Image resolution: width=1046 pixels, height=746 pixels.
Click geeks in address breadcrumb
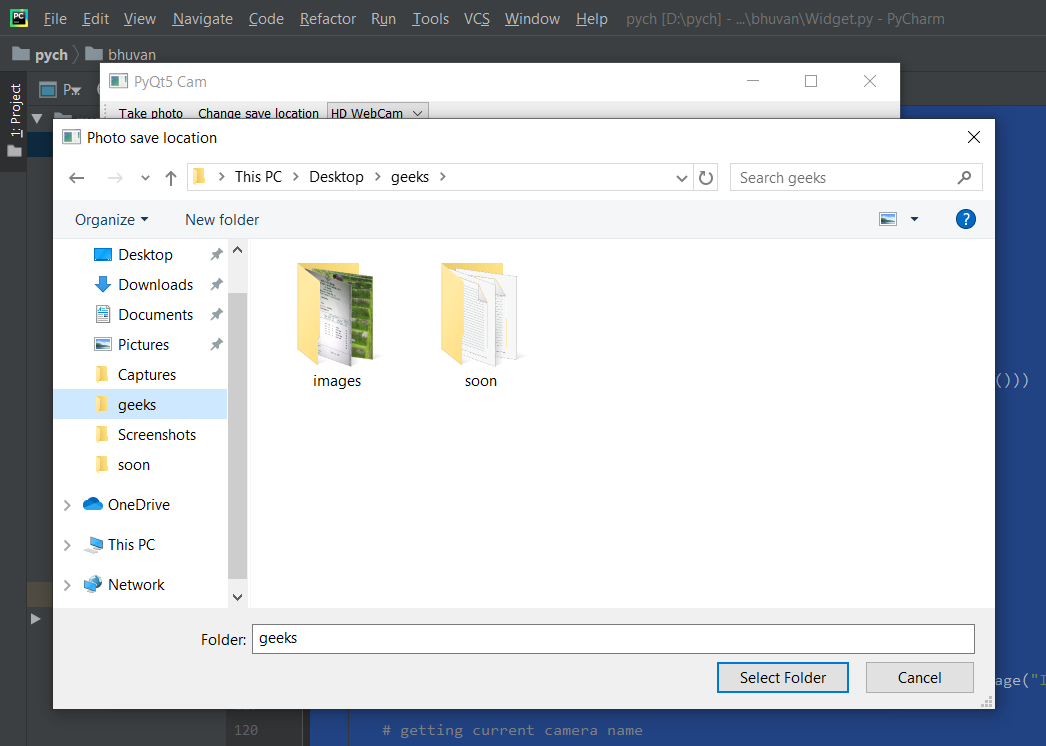click(410, 177)
